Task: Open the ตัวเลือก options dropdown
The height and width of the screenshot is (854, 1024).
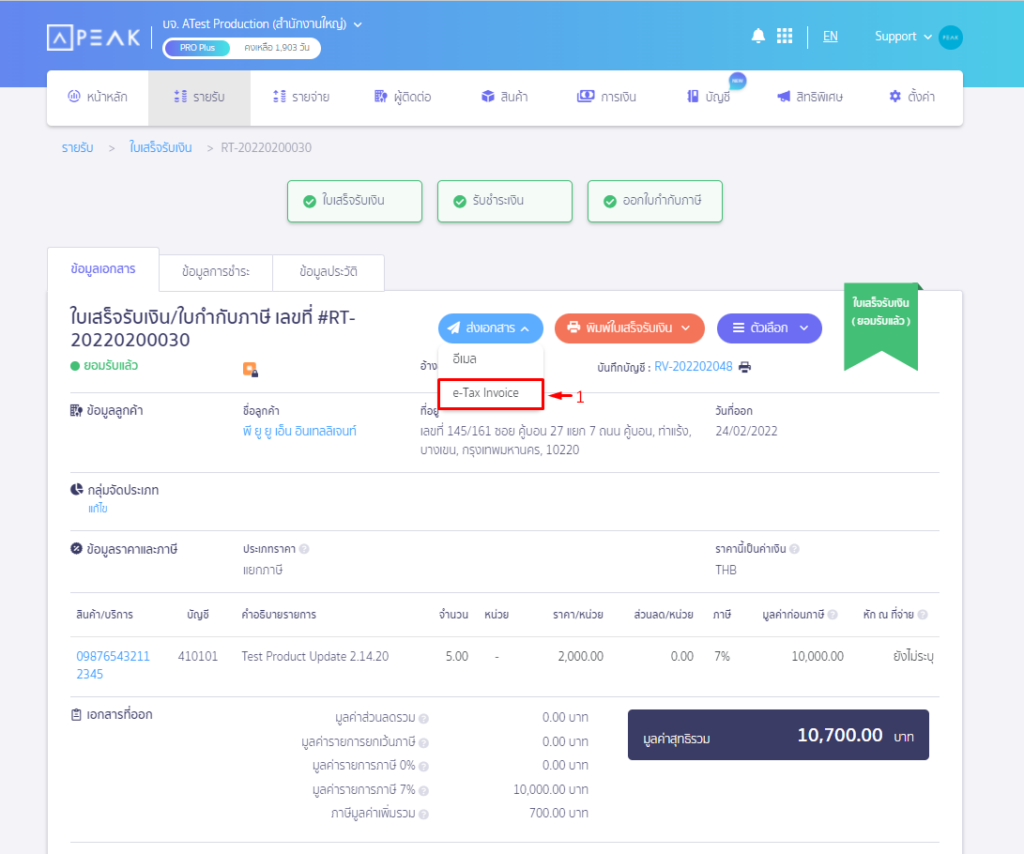Action: click(x=769, y=328)
